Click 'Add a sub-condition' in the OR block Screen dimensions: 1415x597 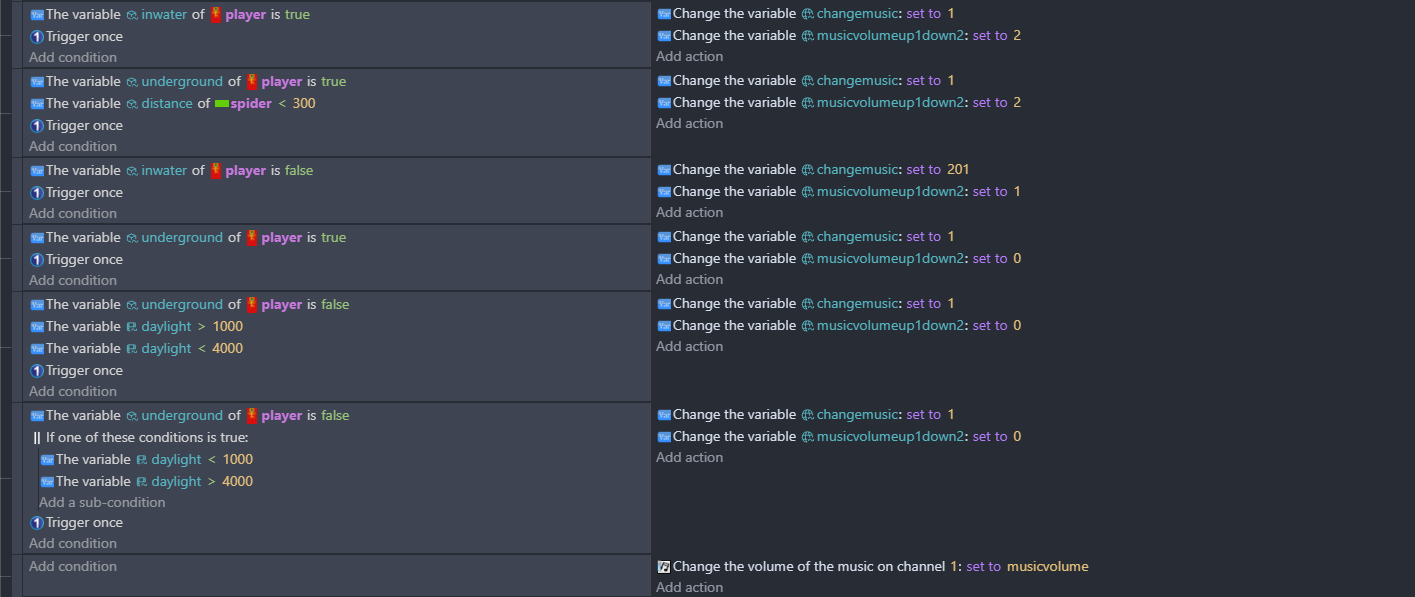[102, 503]
